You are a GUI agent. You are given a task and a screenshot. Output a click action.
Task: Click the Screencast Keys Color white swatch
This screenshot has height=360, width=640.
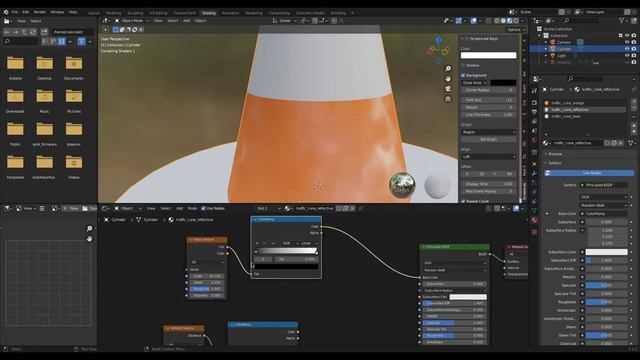489,55
